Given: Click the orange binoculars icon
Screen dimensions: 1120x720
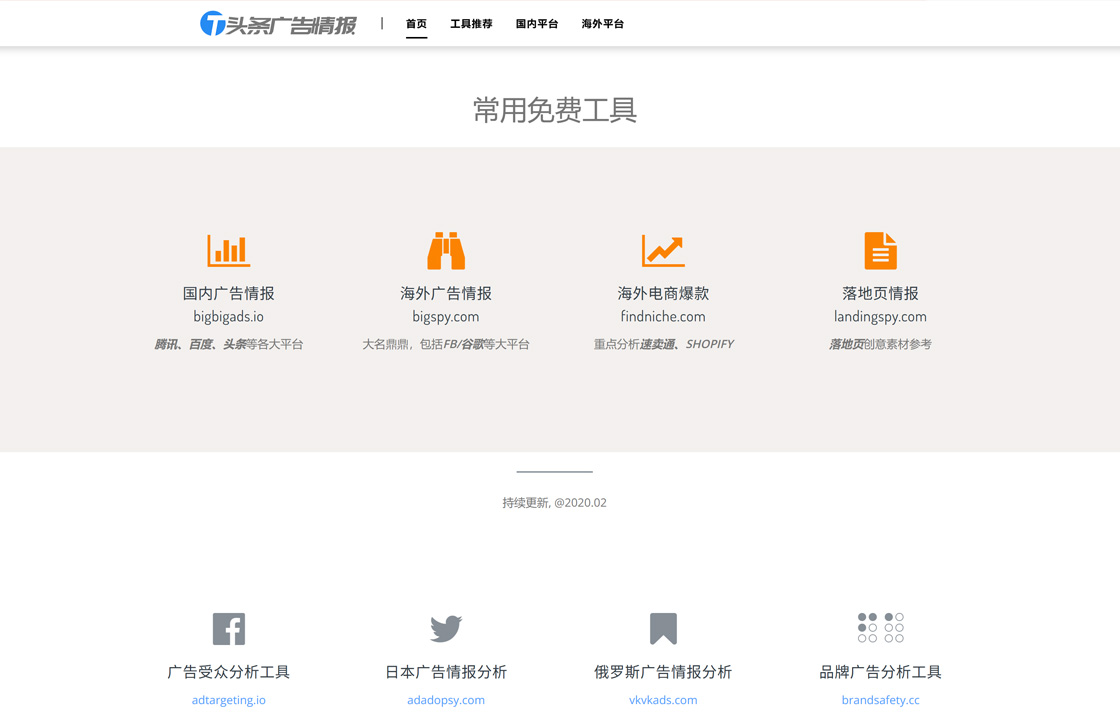Looking at the screenshot, I should [446, 251].
